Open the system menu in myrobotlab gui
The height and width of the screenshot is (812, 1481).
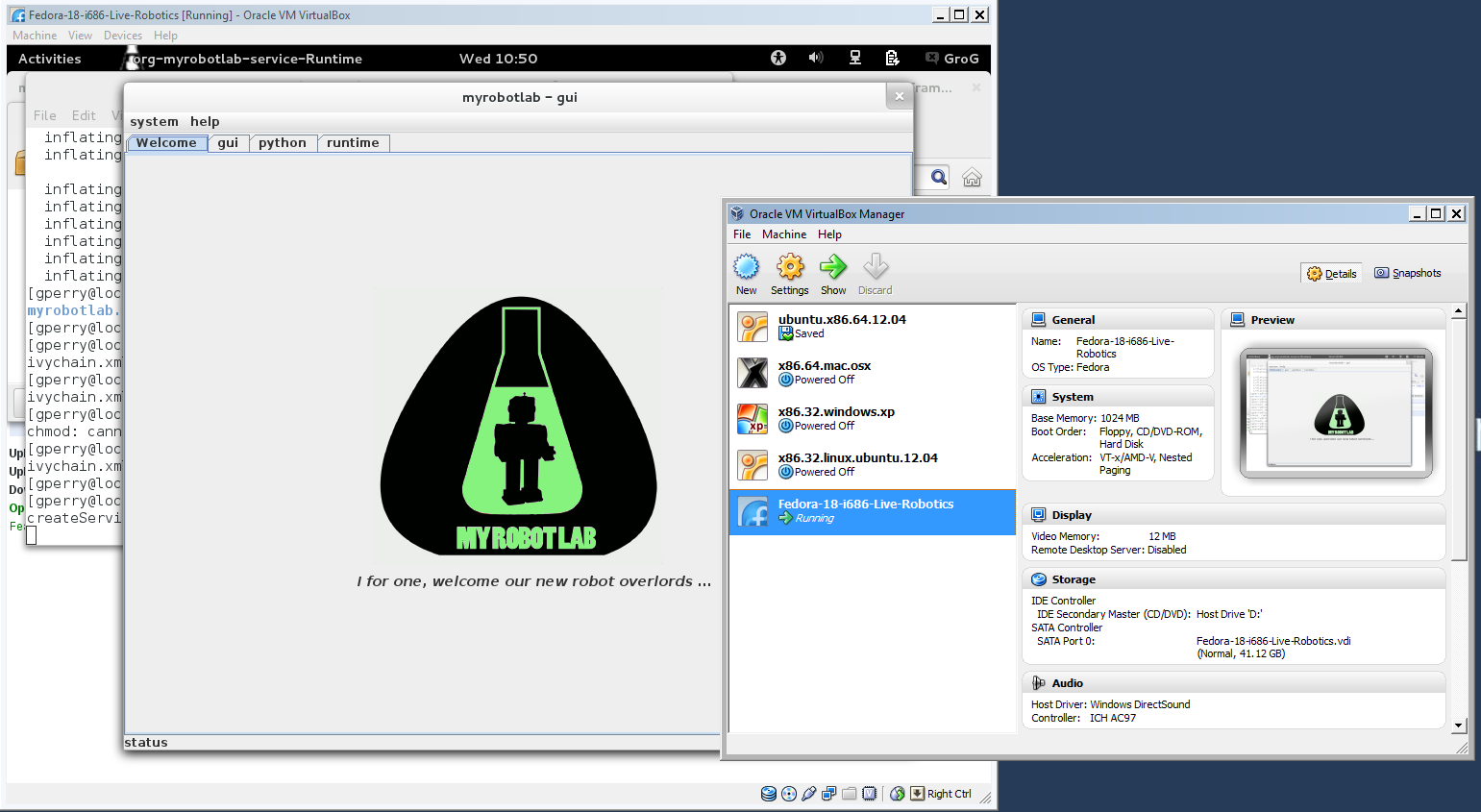(154, 121)
